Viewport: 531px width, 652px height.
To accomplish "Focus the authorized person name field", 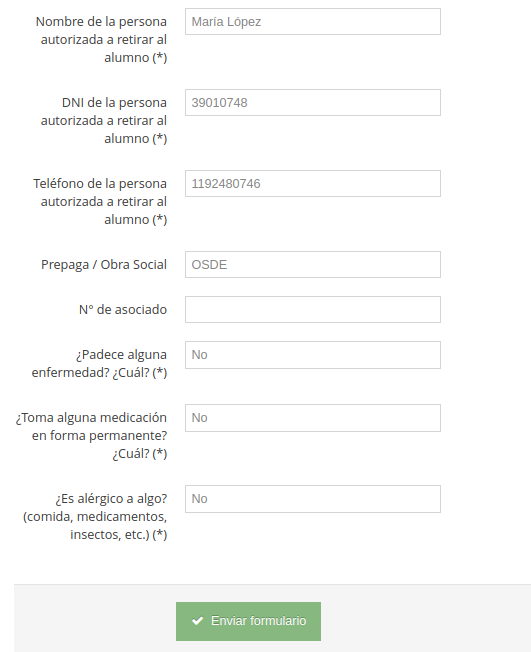I will click(x=313, y=22).
